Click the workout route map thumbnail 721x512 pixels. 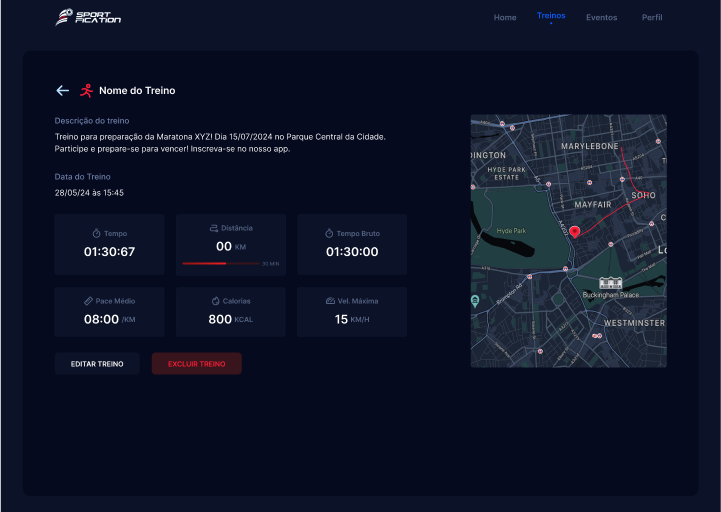[568, 241]
